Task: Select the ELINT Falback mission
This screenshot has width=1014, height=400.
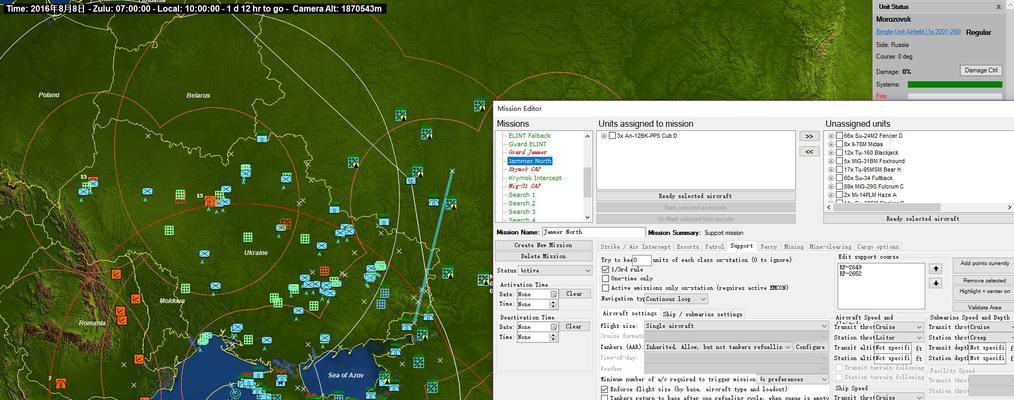Action: pyautogui.click(x=529, y=136)
